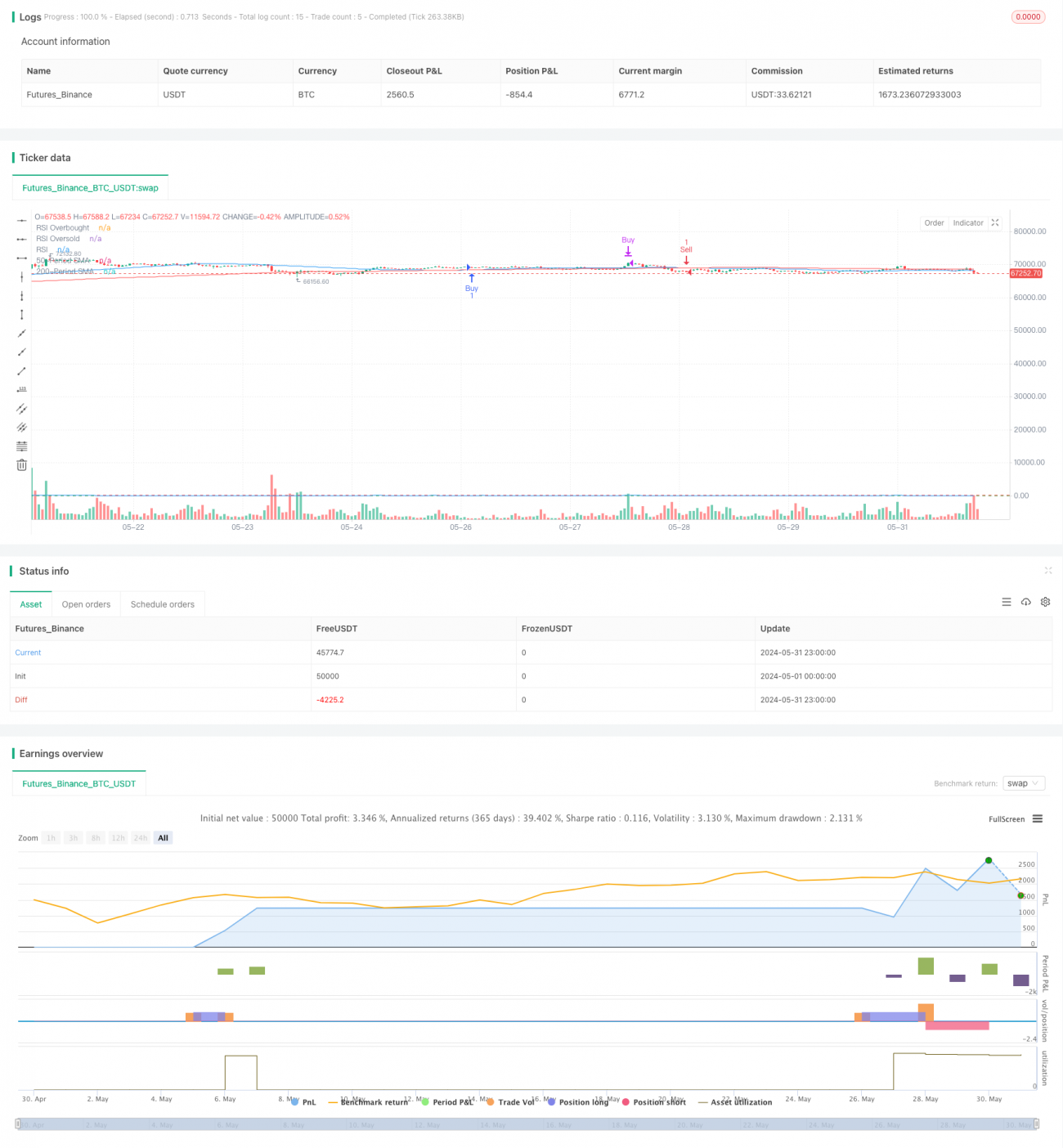Select the 12h zoom button
This screenshot has width=1063, height=1148.
(119, 838)
